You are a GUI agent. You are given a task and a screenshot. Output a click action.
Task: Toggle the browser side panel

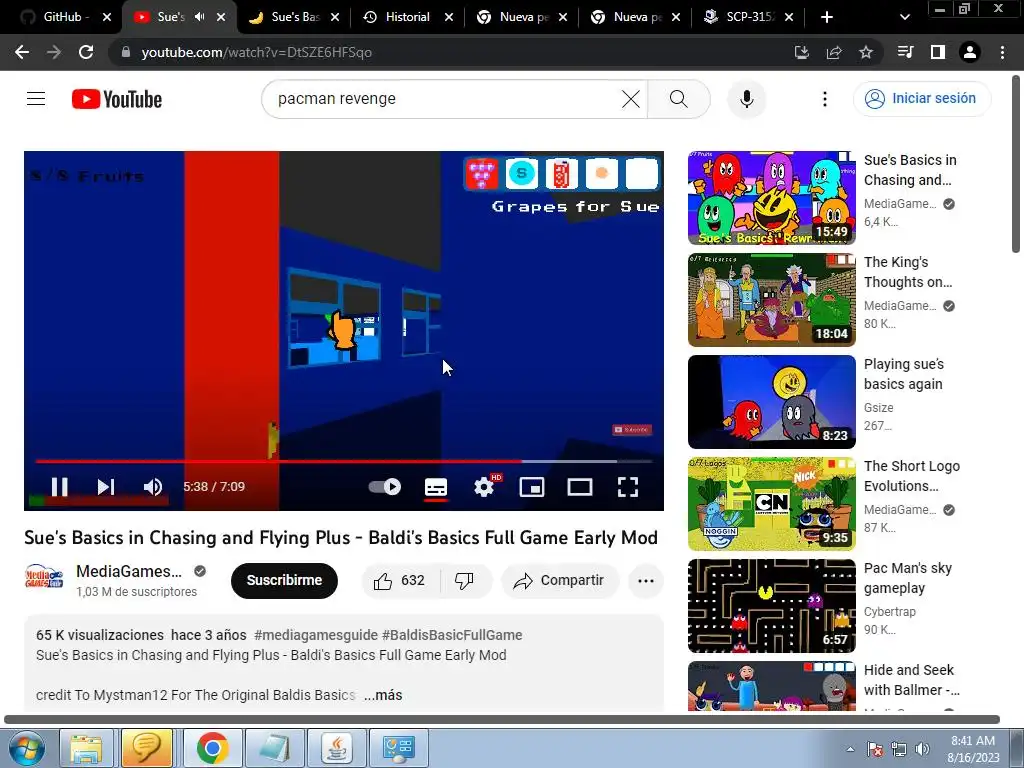(x=938, y=52)
